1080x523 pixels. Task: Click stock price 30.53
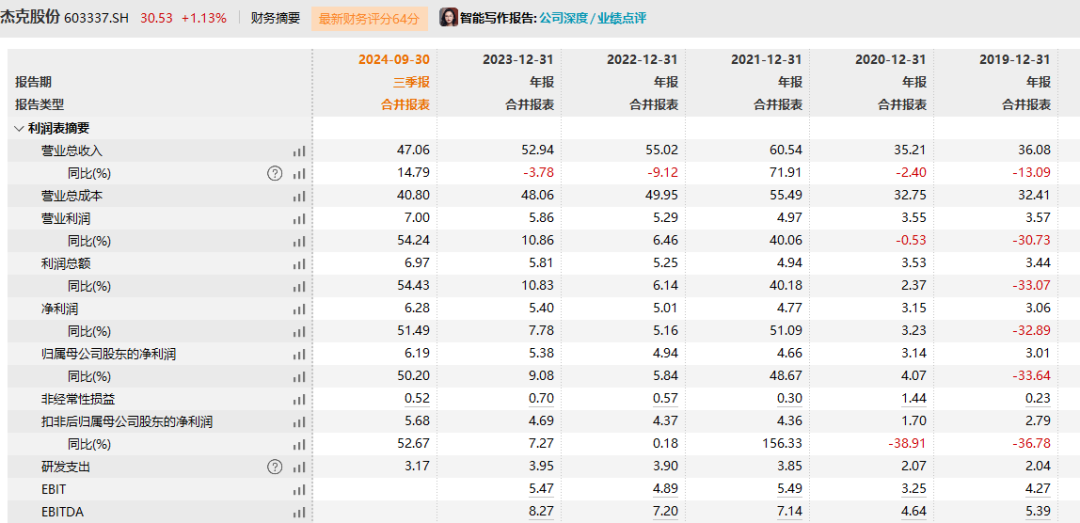point(156,19)
